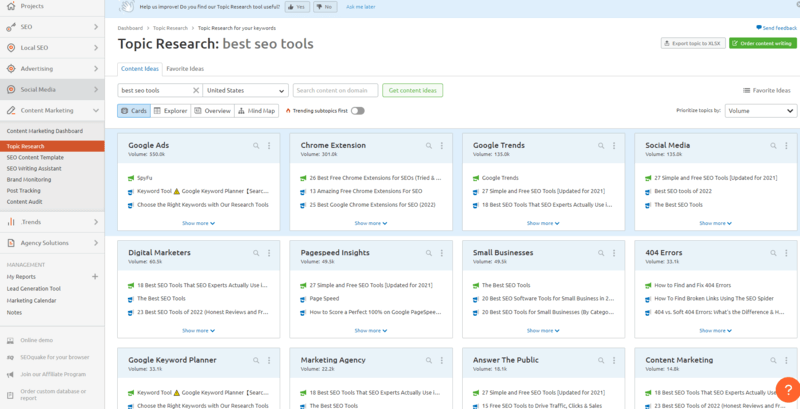Image resolution: width=800 pixels, height=409 pixels.
Task: Open the three-dot menu on Chrome Extension card
Action: pos(442,145)
